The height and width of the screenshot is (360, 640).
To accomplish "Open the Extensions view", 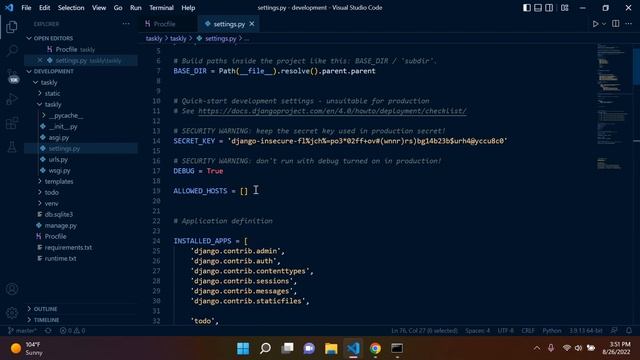I will click(x=12, y=123).
